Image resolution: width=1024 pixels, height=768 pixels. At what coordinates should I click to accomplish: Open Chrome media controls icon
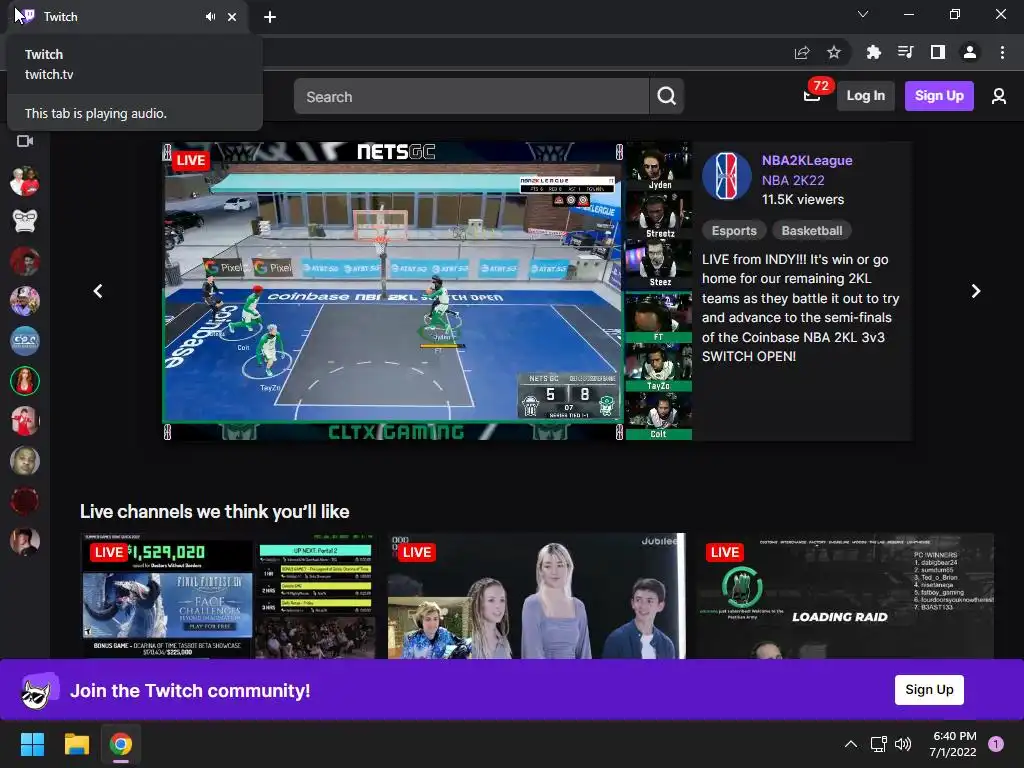(x=905, y=52)
